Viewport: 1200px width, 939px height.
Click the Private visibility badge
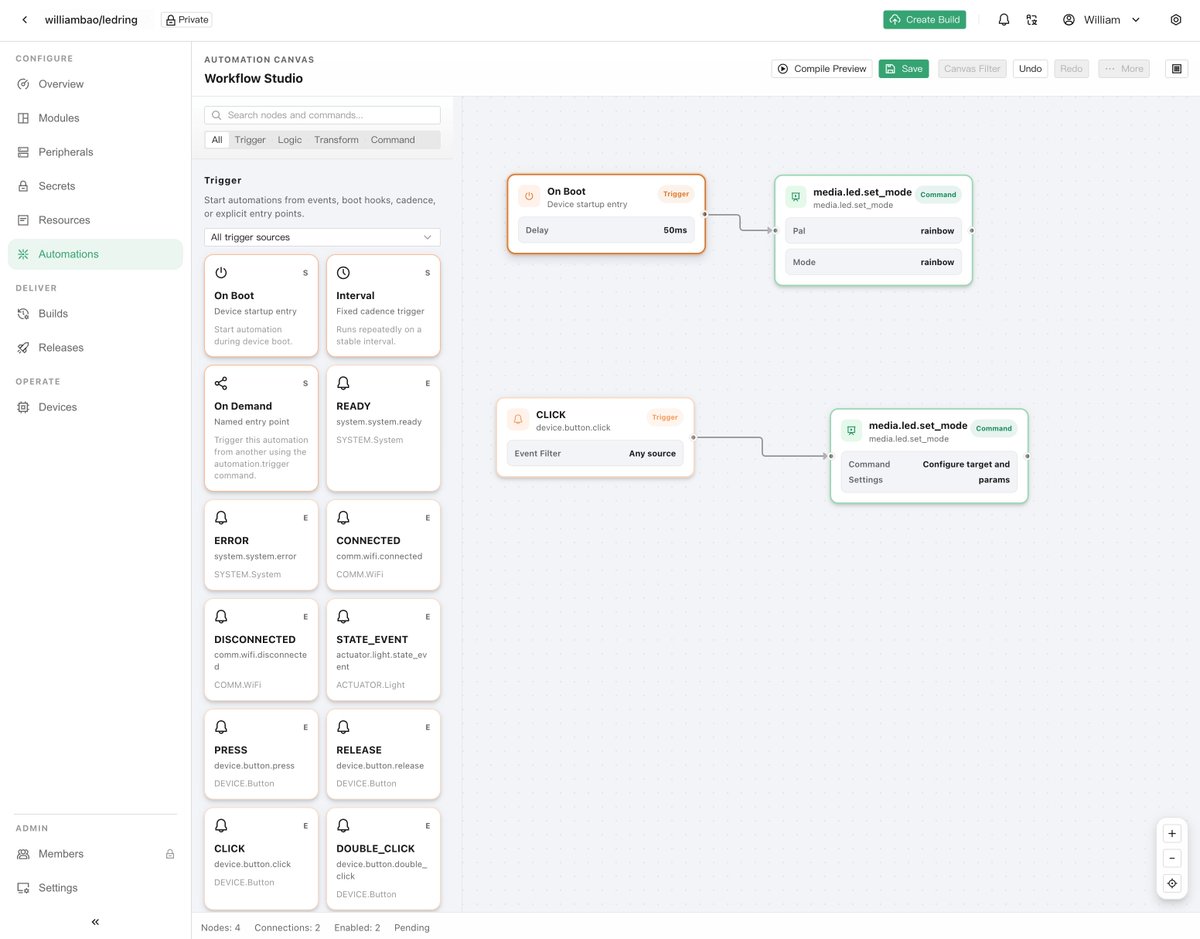point(186,20)
